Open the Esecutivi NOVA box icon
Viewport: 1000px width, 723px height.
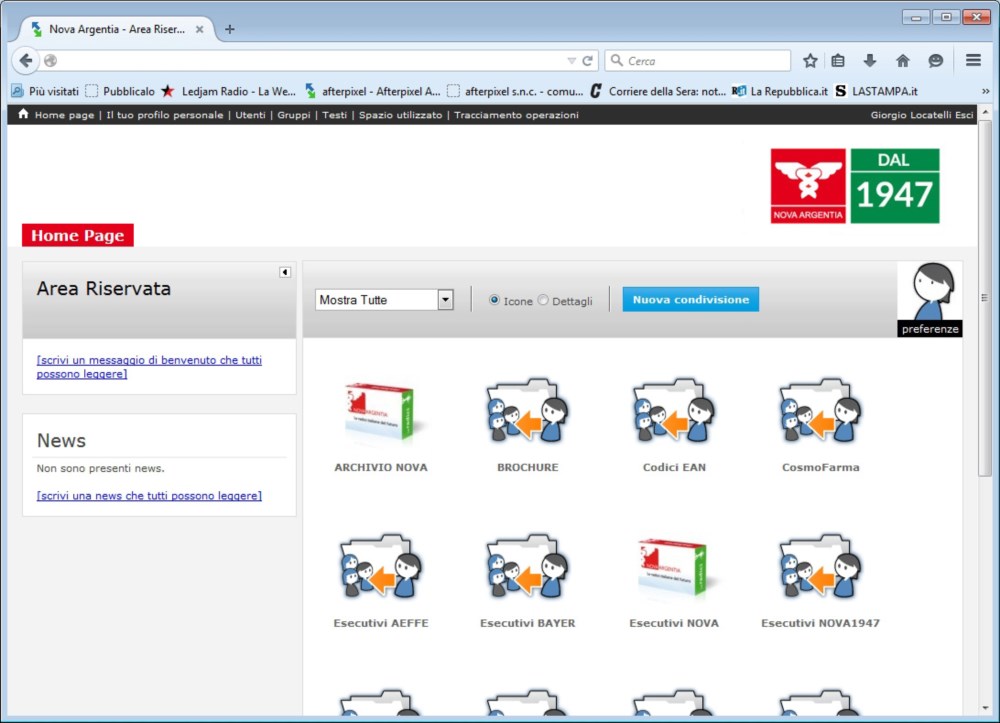[674, 567]
